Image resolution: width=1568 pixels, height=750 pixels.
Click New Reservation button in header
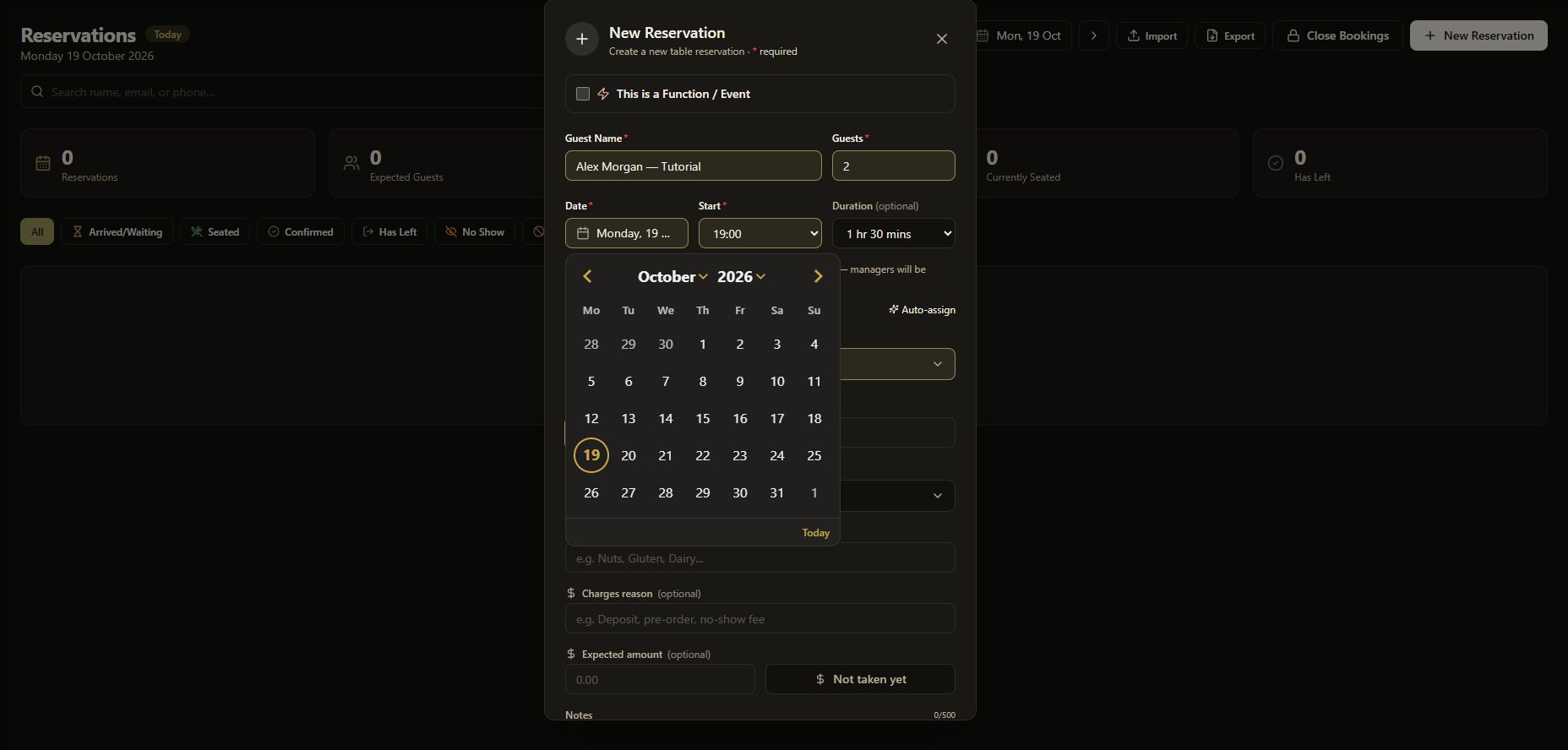pos(1478,35)
